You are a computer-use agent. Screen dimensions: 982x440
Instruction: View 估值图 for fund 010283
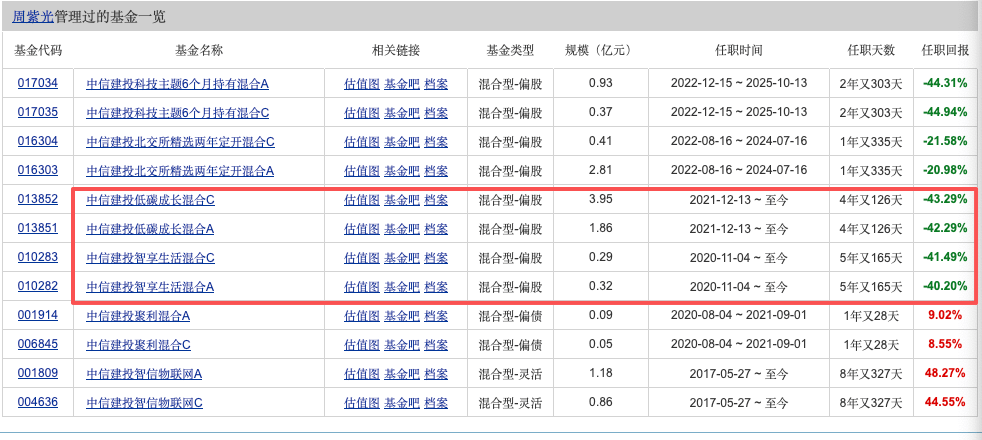pyautogui.click(x=361, y=258)
